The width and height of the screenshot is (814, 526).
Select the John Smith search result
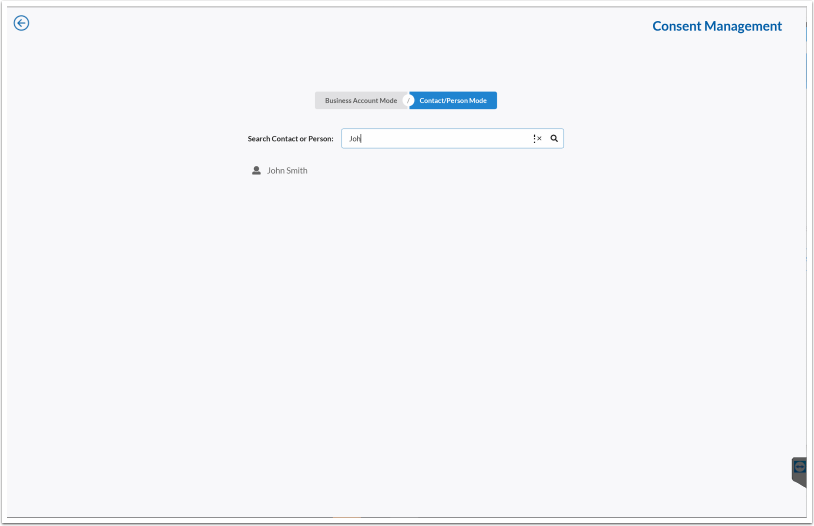click(287, 171)
